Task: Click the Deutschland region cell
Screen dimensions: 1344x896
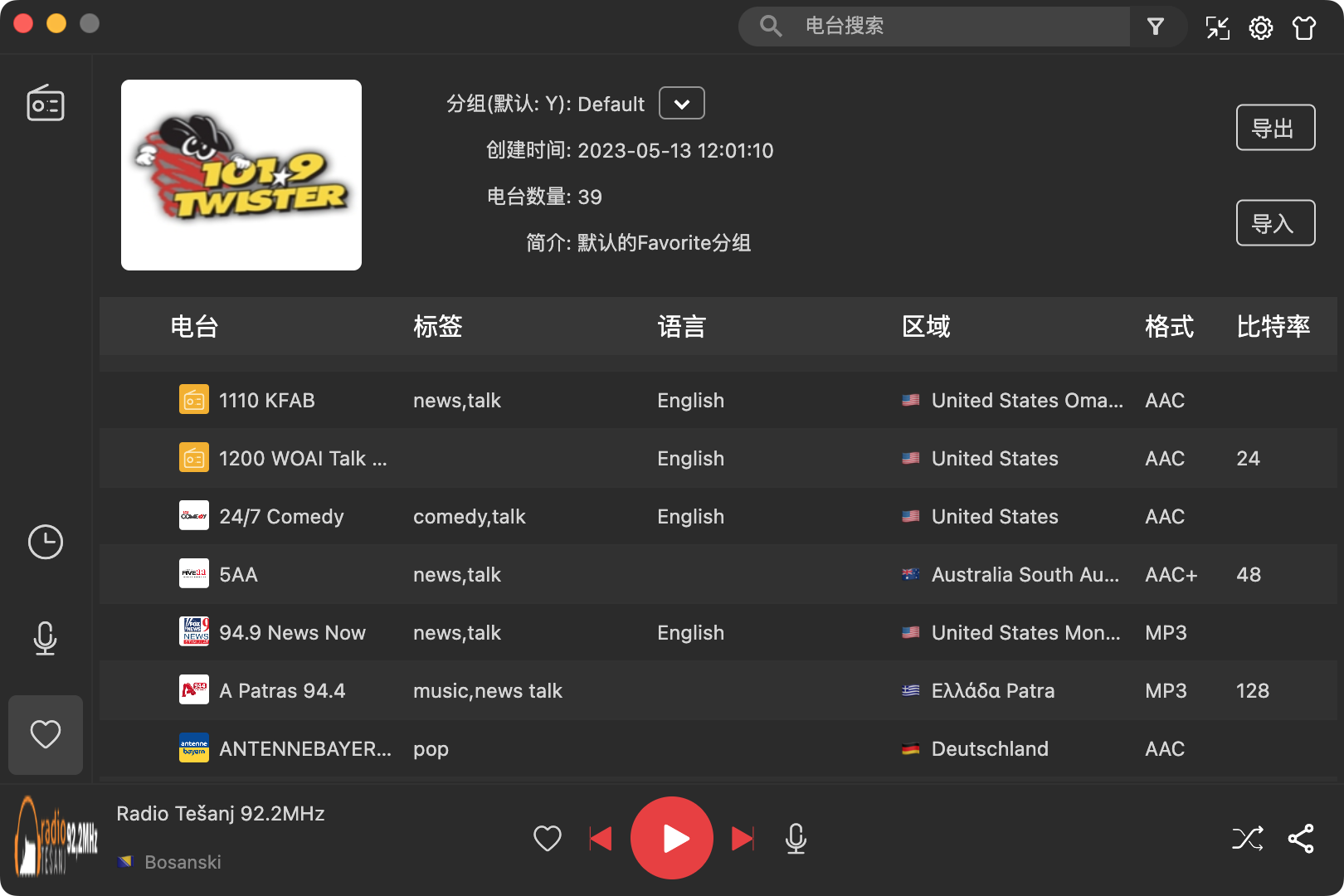Action: coord(990,749)
